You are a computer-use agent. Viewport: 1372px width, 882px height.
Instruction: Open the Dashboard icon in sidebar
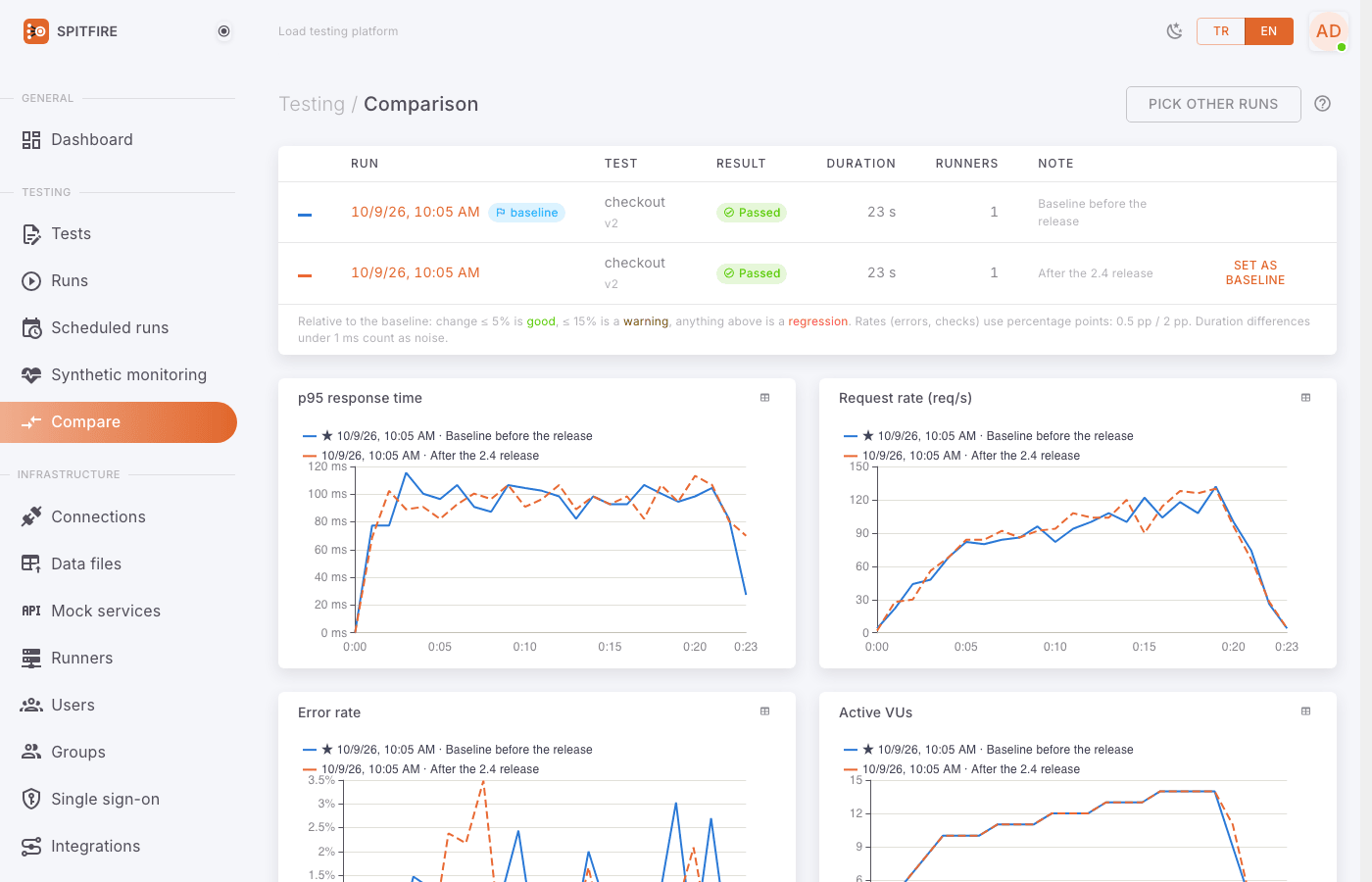click(x=31, y=140)
